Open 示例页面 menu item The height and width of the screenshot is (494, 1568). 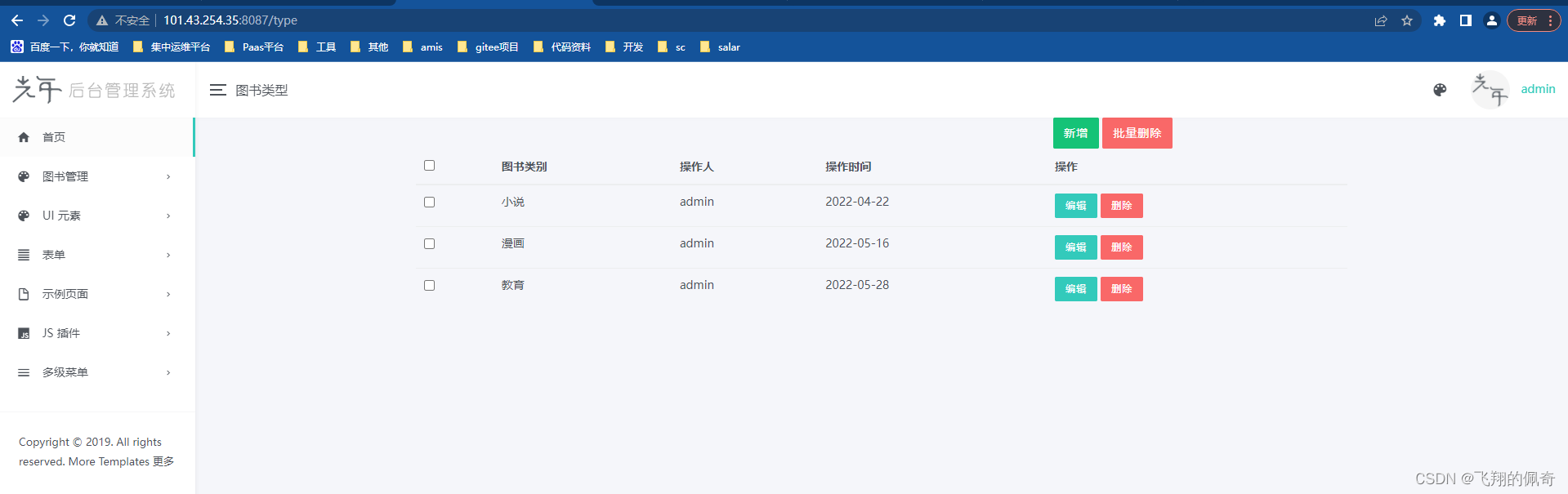point(96,294)
